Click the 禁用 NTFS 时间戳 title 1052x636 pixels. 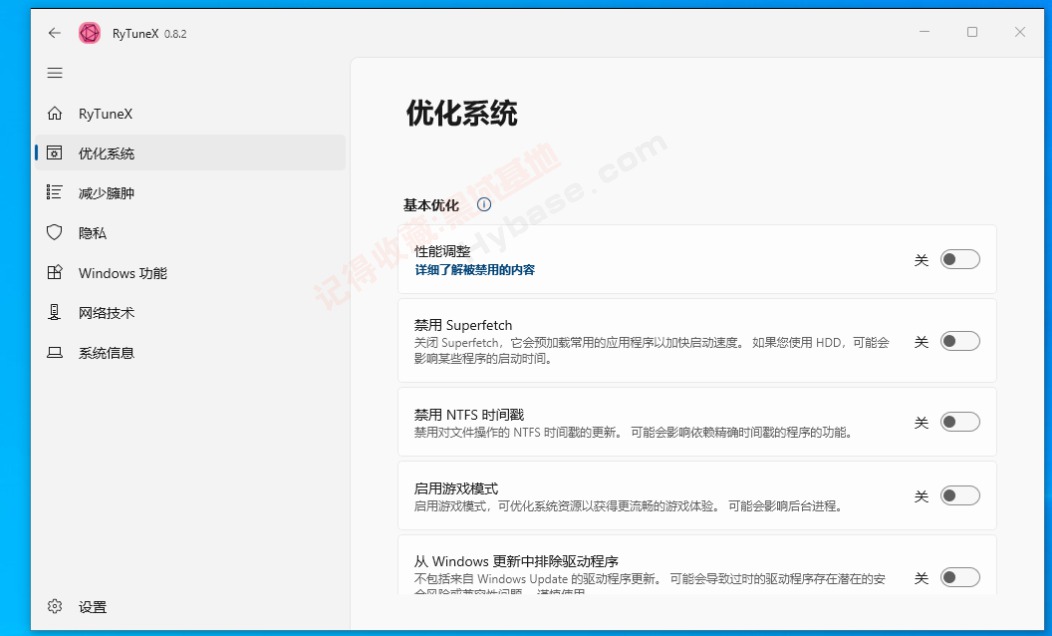pyautogui.click(x=469, y=415)
